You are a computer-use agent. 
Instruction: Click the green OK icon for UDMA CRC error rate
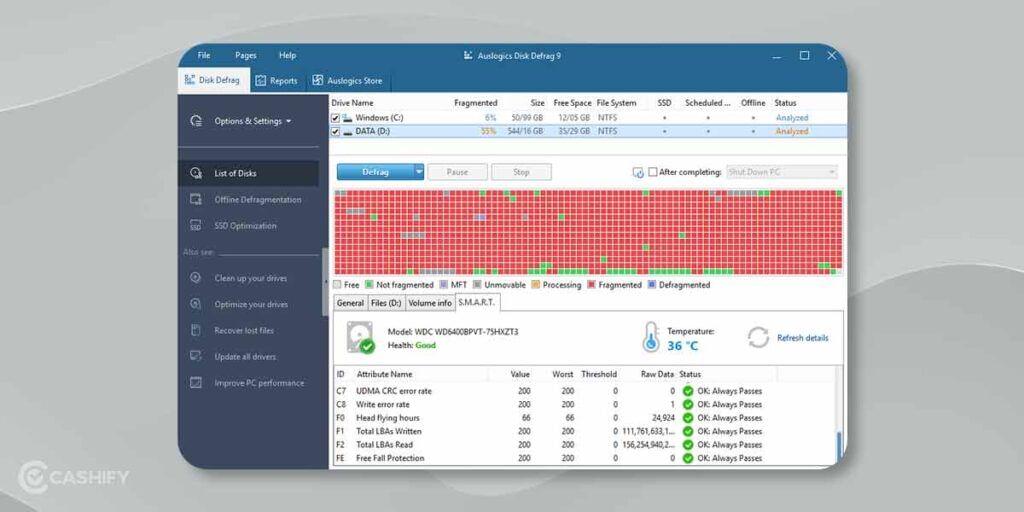688,391
